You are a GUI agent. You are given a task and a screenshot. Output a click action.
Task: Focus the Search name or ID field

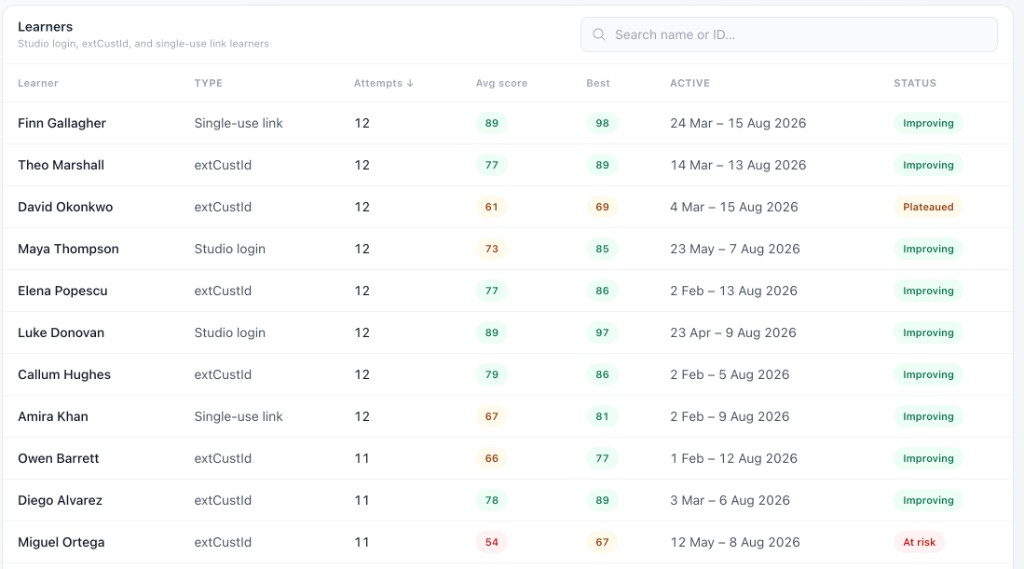click(789, 35)
